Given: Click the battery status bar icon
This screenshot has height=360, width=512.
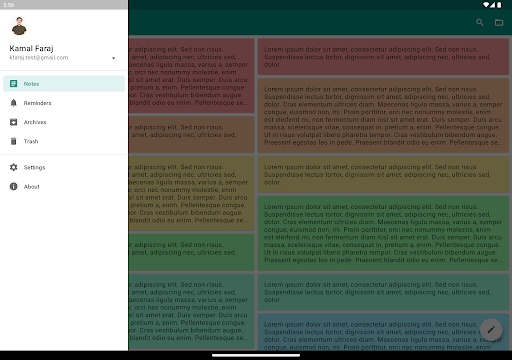Looking at the screenshot, I should 499,5.
